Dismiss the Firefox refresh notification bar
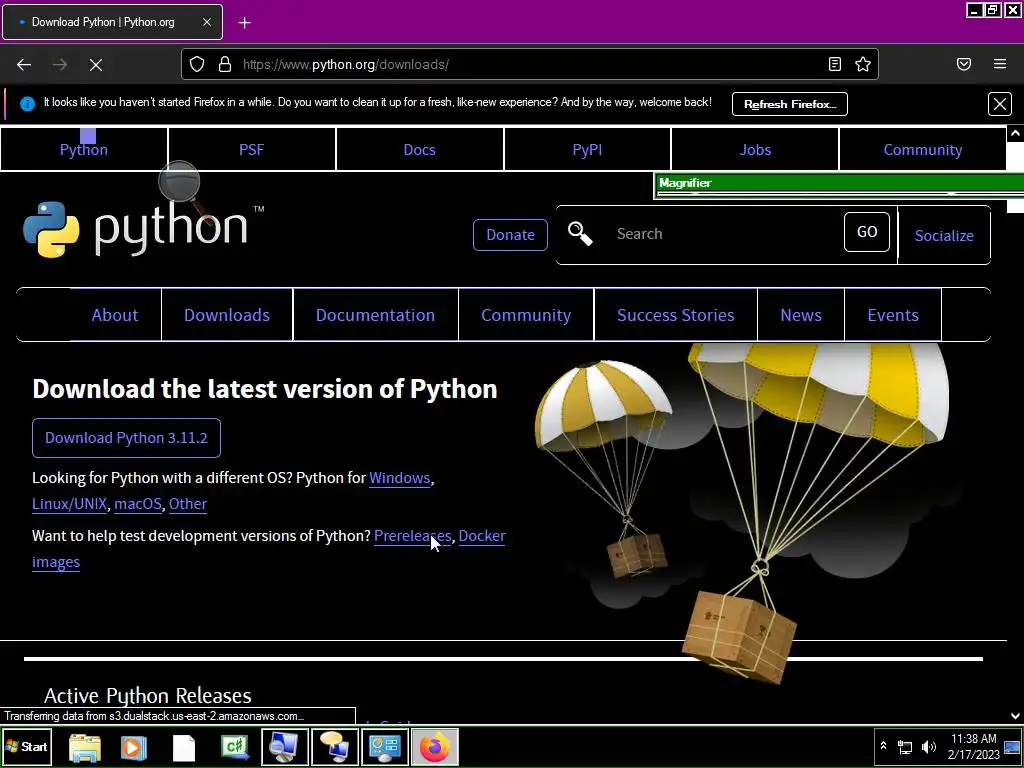Image resolution: width=1024 pixels, height=768 pixels. 1000,104
